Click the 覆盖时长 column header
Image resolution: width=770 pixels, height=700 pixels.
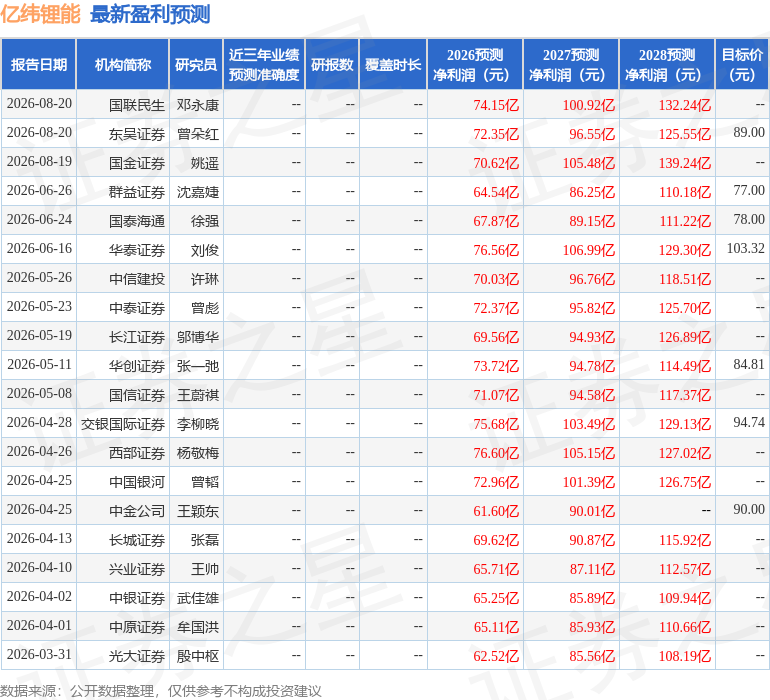click(x=393, y=64)
